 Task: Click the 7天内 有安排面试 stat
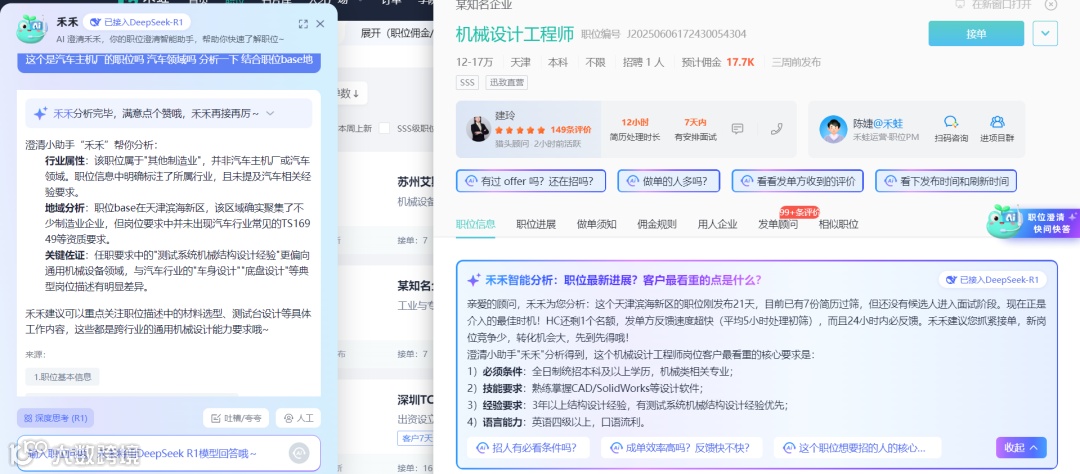(x=696, y=129)
